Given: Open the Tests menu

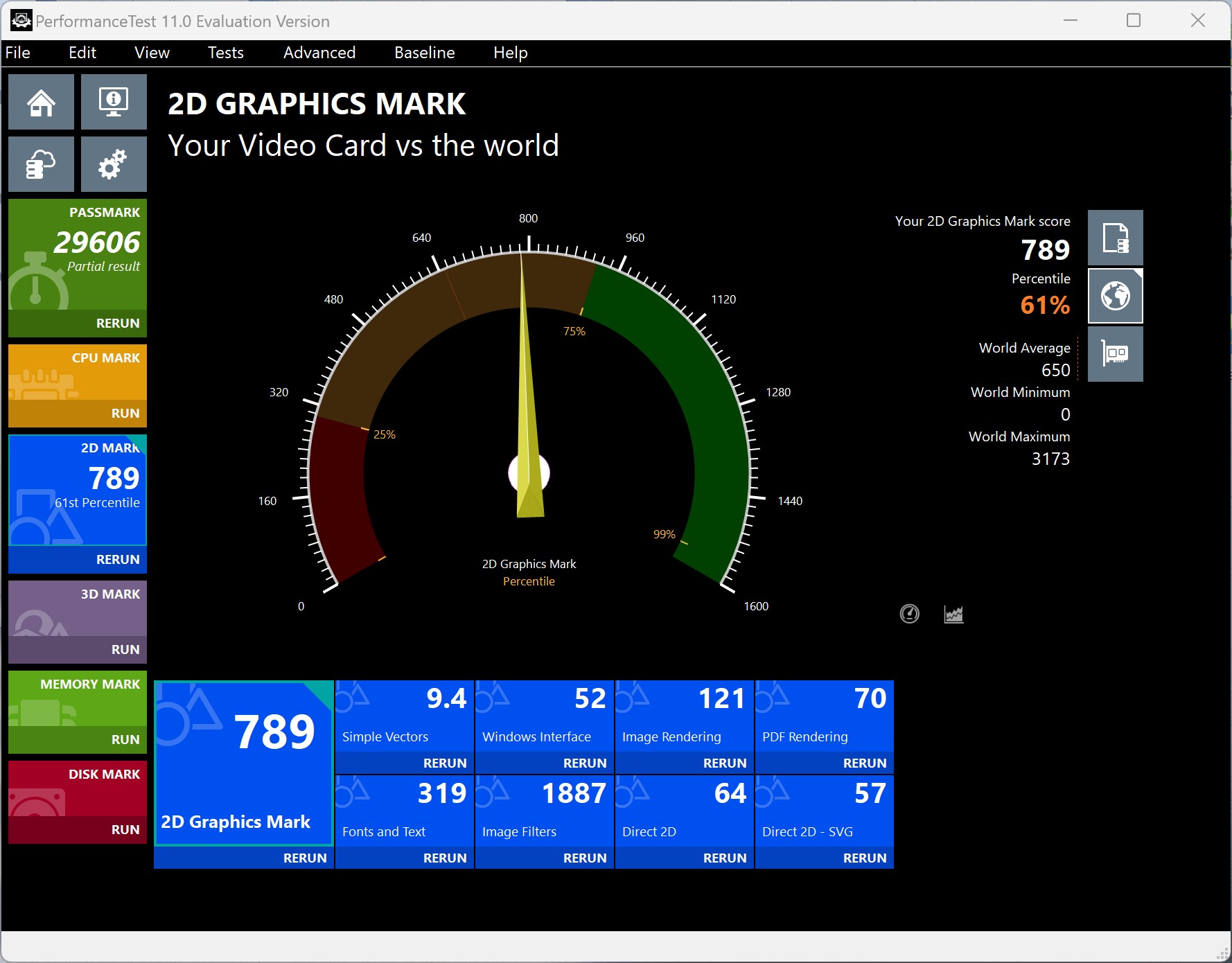Looking at the screenshot, I should 226,53.
